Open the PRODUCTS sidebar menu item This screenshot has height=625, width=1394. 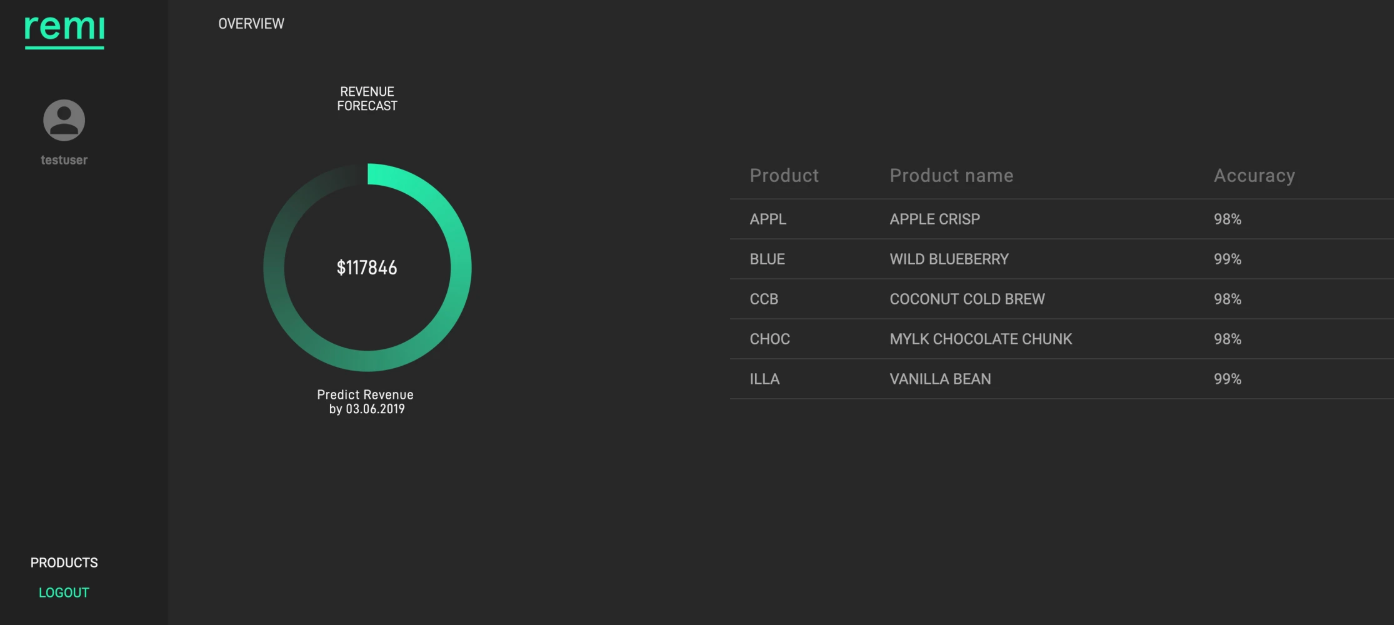64,563
